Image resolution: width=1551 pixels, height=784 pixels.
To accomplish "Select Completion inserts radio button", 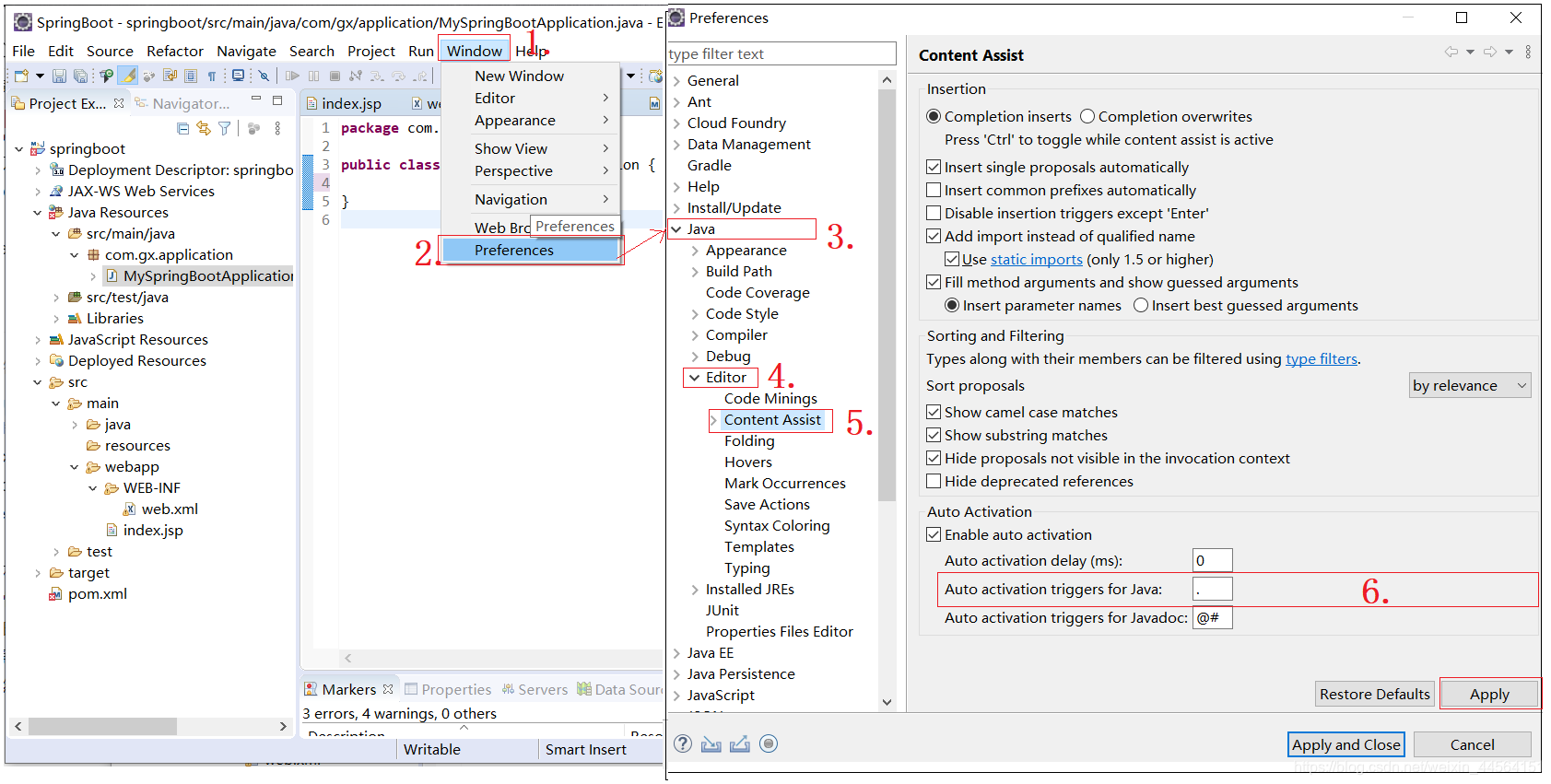I will pyautogui.click(x=934, y=116).
